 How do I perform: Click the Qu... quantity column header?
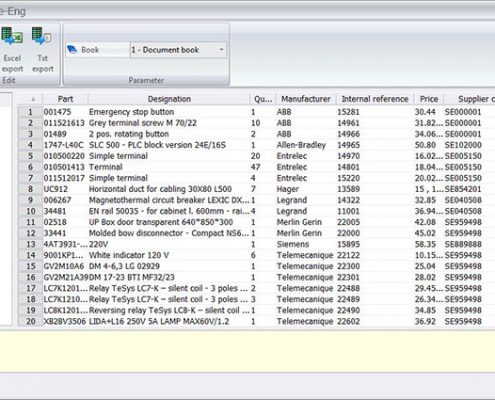pyautogui.click(x=263, y=99)
